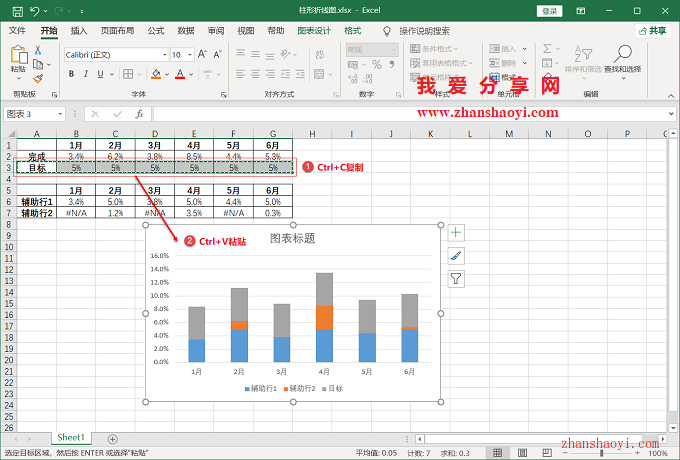Toggle Underline formatting
Image resolution: width=680 pixels, height=460 pixels.
pos(100,74)
